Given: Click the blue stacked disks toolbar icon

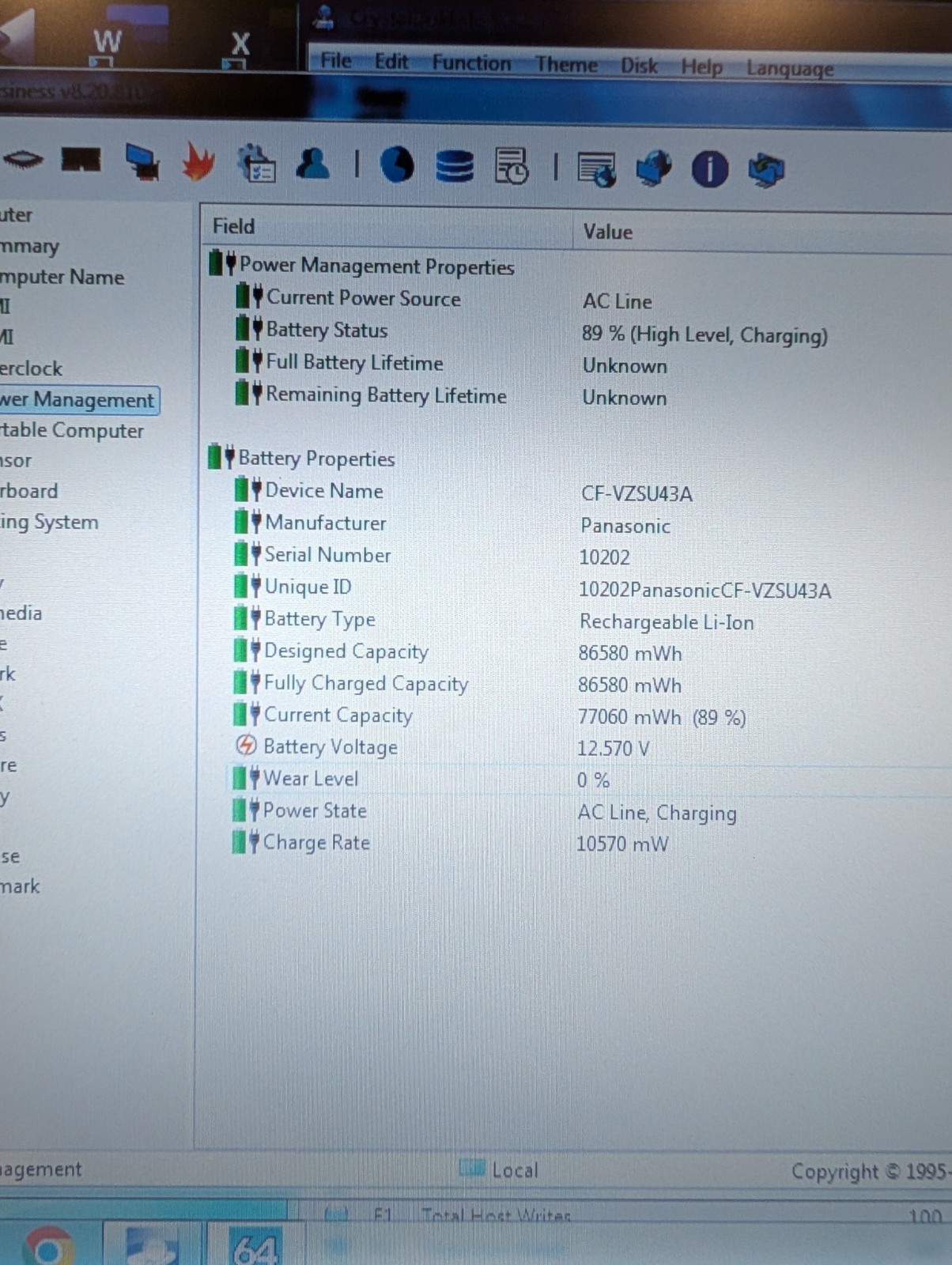Looking at the screenshot, I should tap(455, 166).
